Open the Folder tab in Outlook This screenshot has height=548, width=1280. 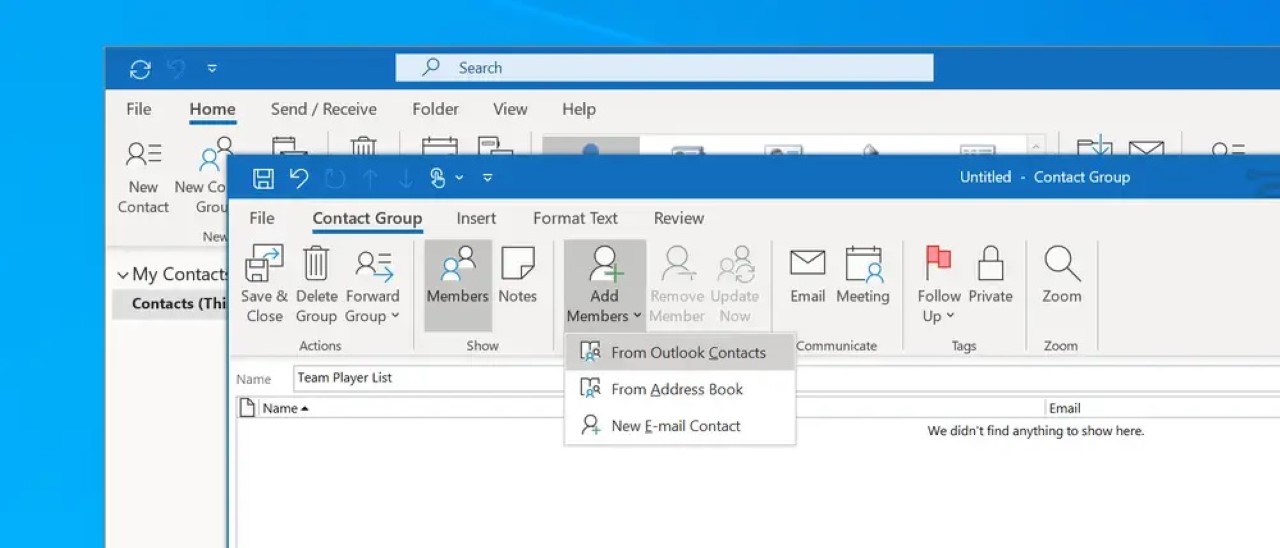point(436,109)
